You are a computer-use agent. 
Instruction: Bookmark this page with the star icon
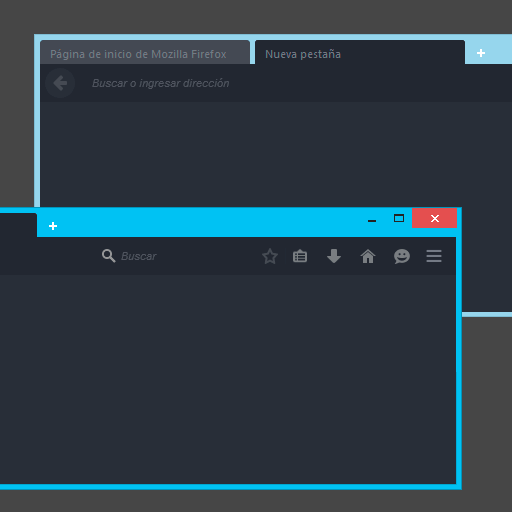(270, 256)
